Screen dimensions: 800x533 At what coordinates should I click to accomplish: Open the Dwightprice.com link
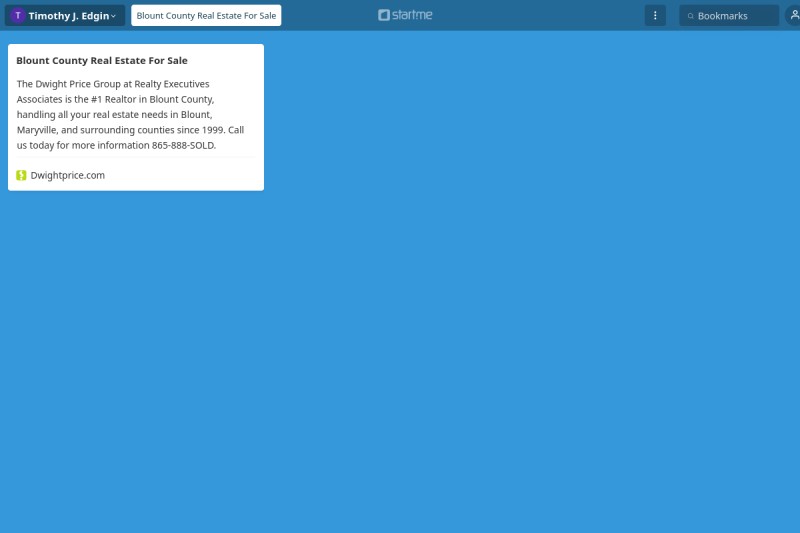[67, 175]
